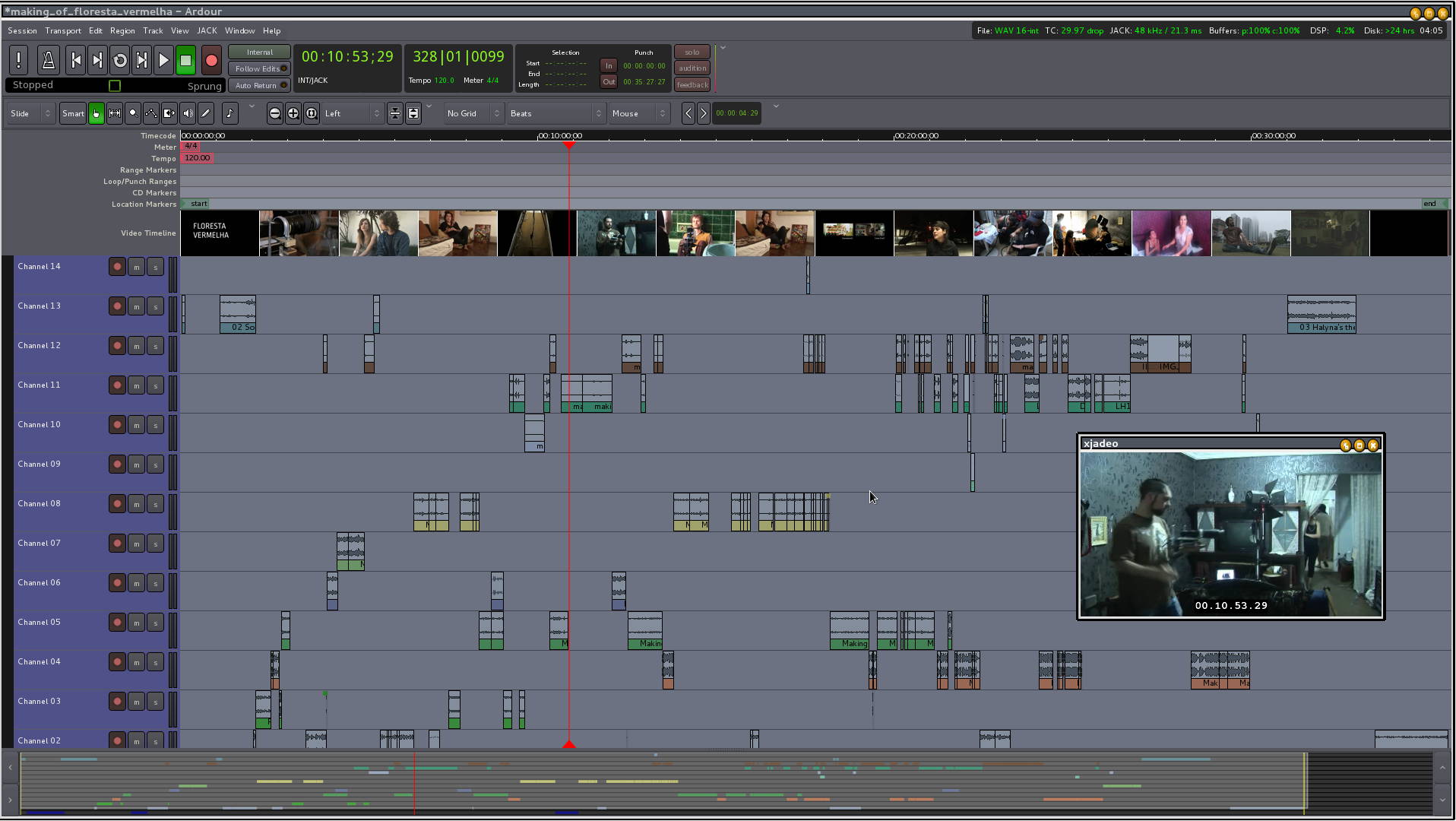Toggle Auto Return option
This screenshot has height=821, width=1456.
[x=259, y=85]
